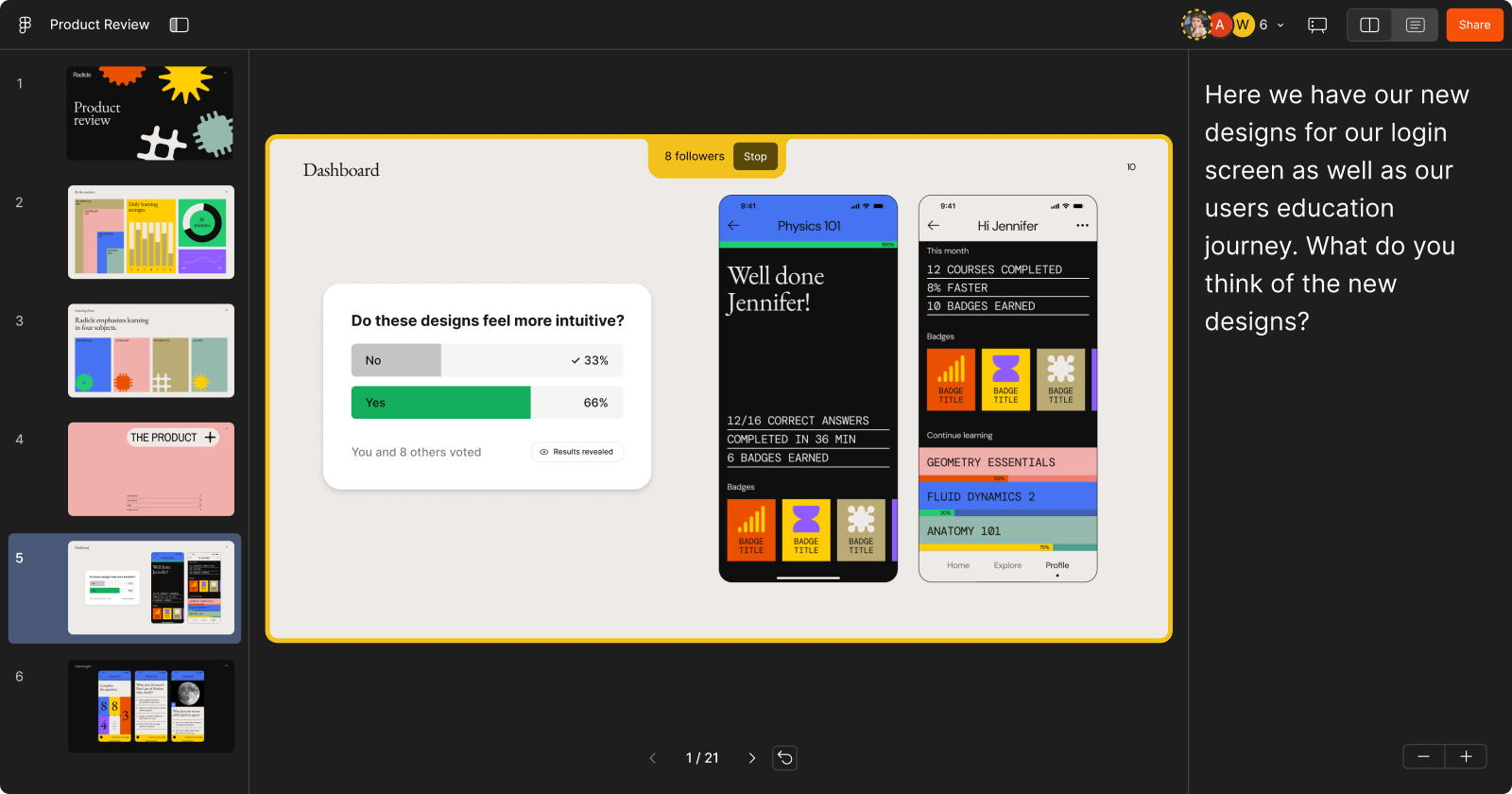Viewport: 1512px width, 794px height.
Task: Open the comments icon in top bar
Action: tap(1317, 25)
